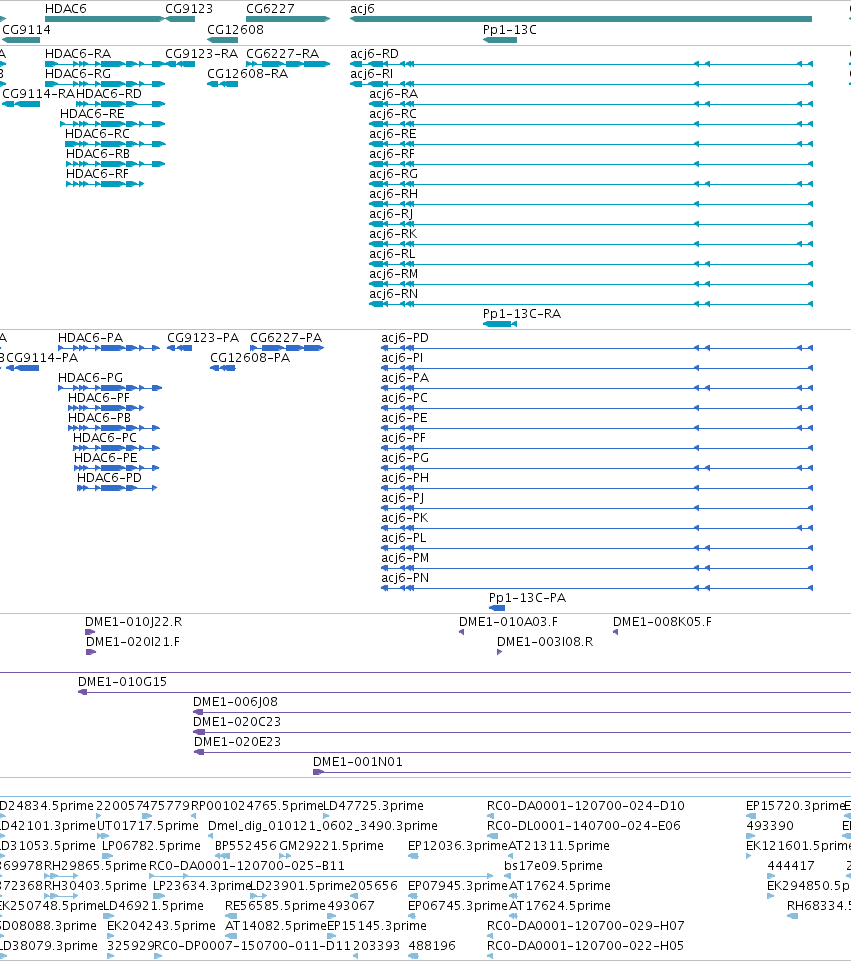Open BAC end DME1-010A03.F
The image size is (851, 961).
509,622
